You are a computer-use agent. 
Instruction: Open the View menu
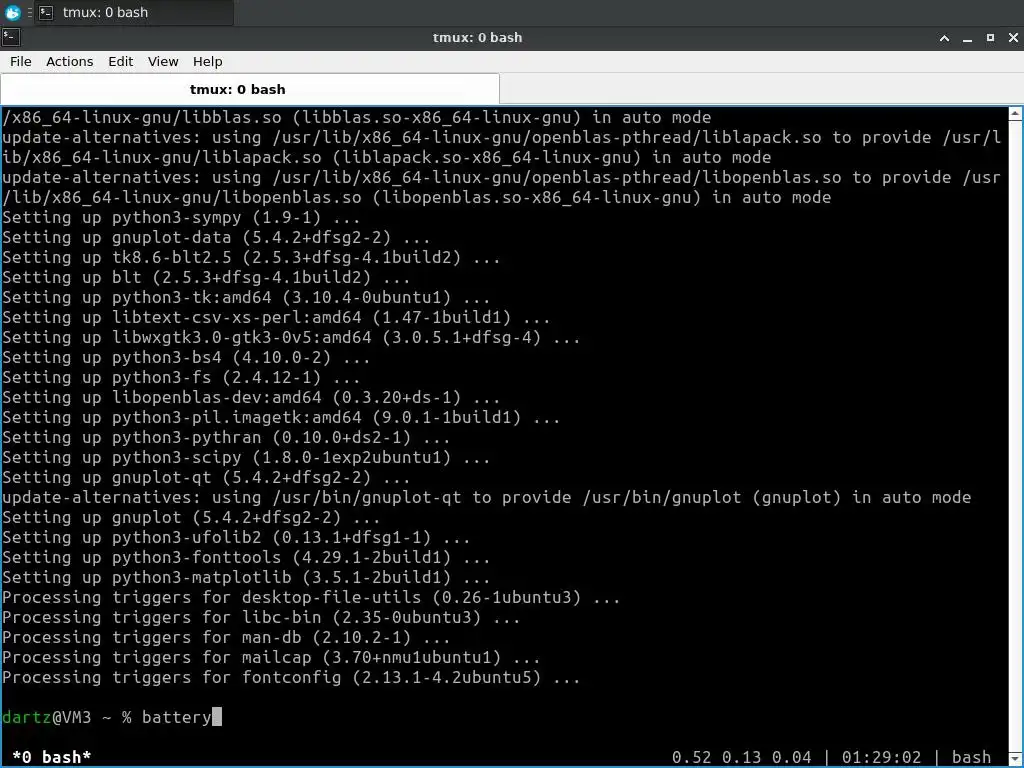[x=163, y=61]
